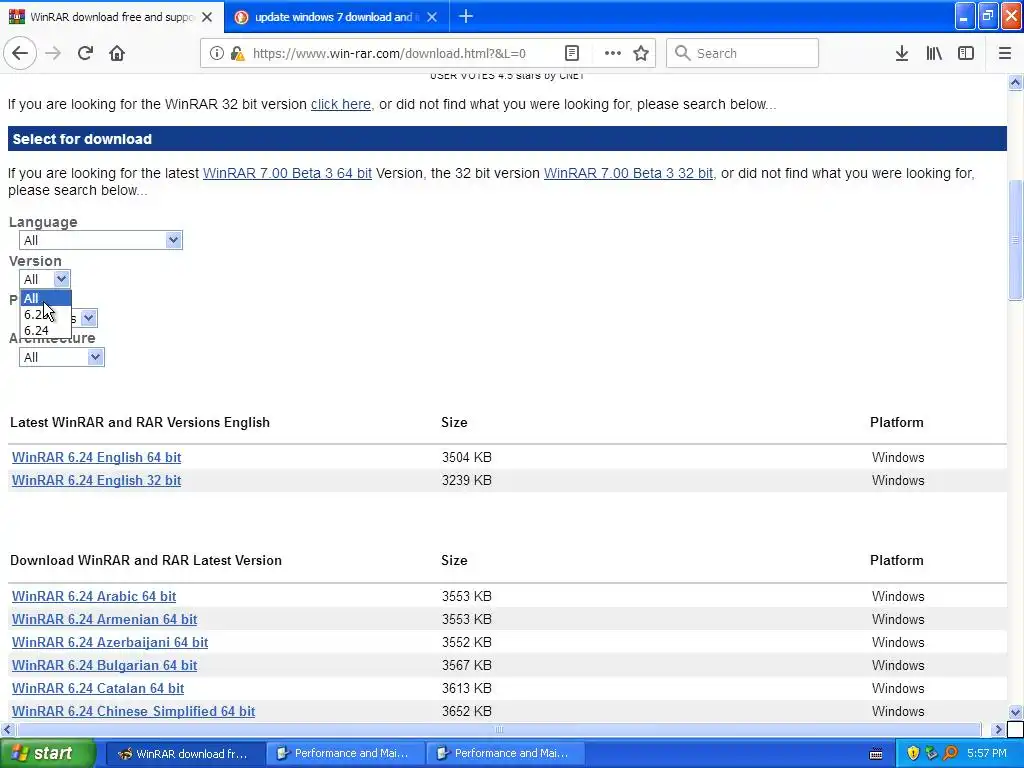
Task: Open the Library icon in toolbar
Action: (x=934, y=53)
